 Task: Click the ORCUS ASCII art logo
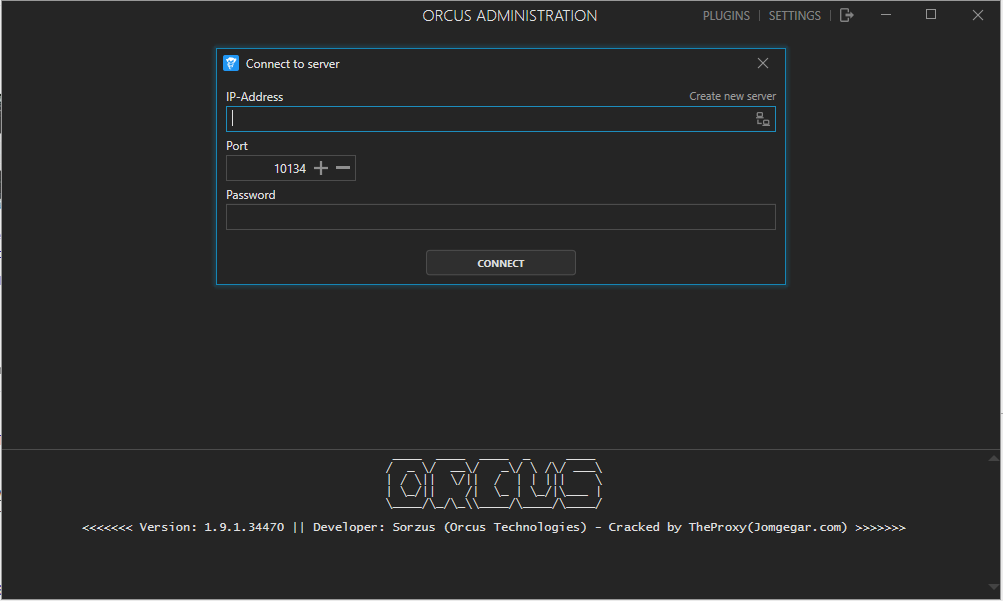coord(494,483)
